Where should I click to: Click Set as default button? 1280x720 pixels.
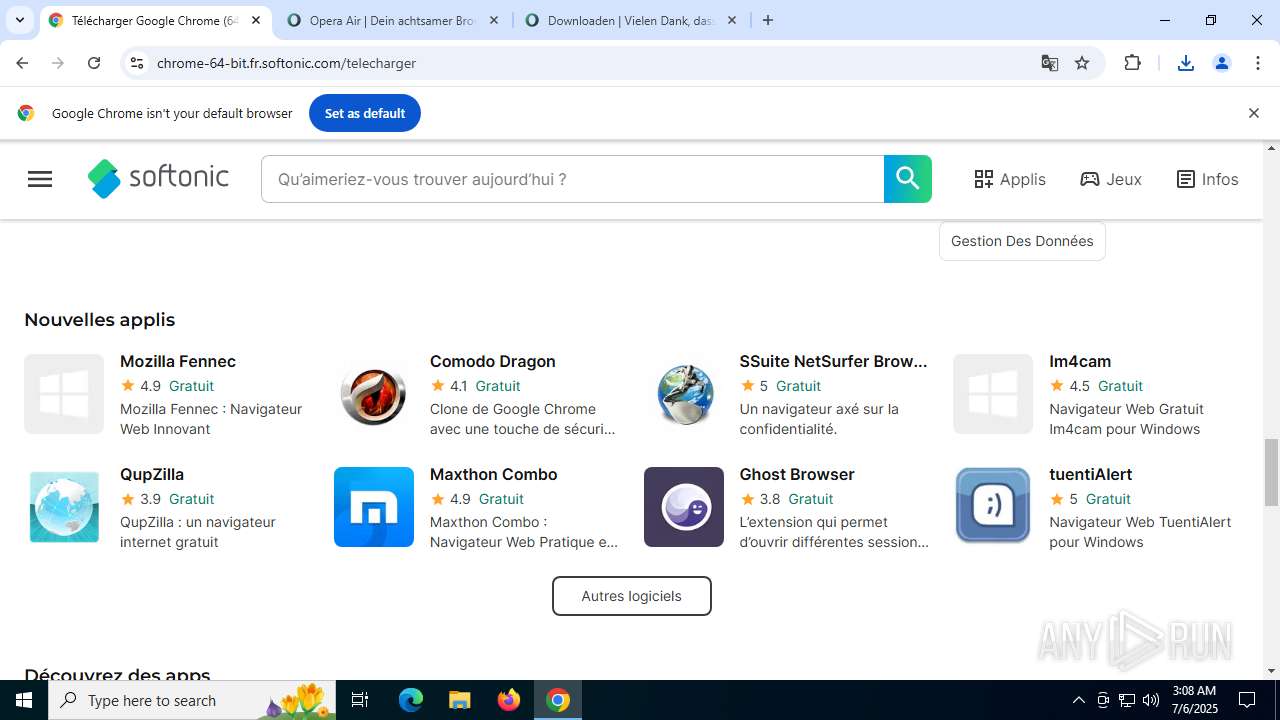(365, 113)
